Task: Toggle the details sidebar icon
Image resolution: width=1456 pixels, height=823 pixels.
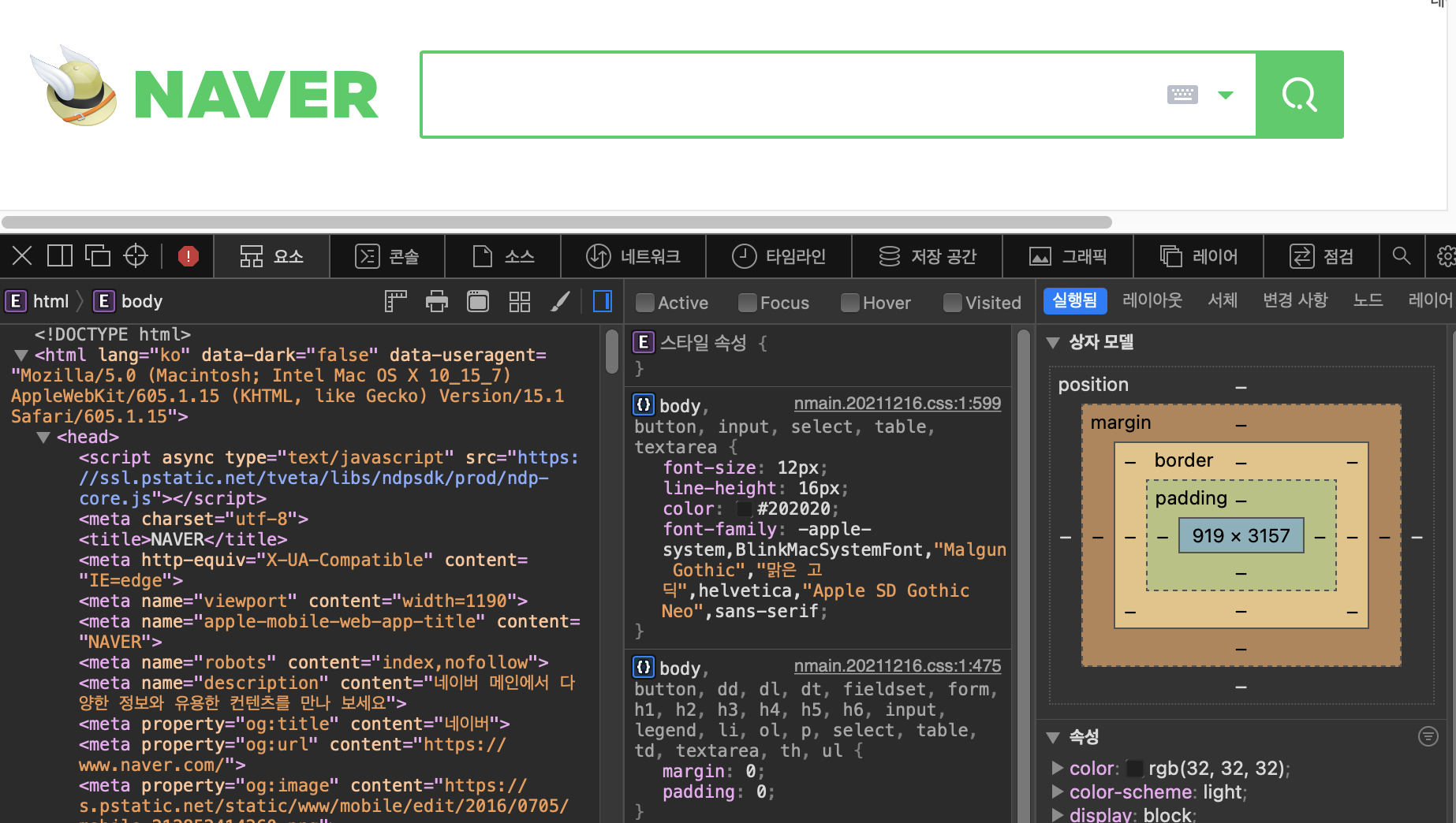Action: (603, 301)
